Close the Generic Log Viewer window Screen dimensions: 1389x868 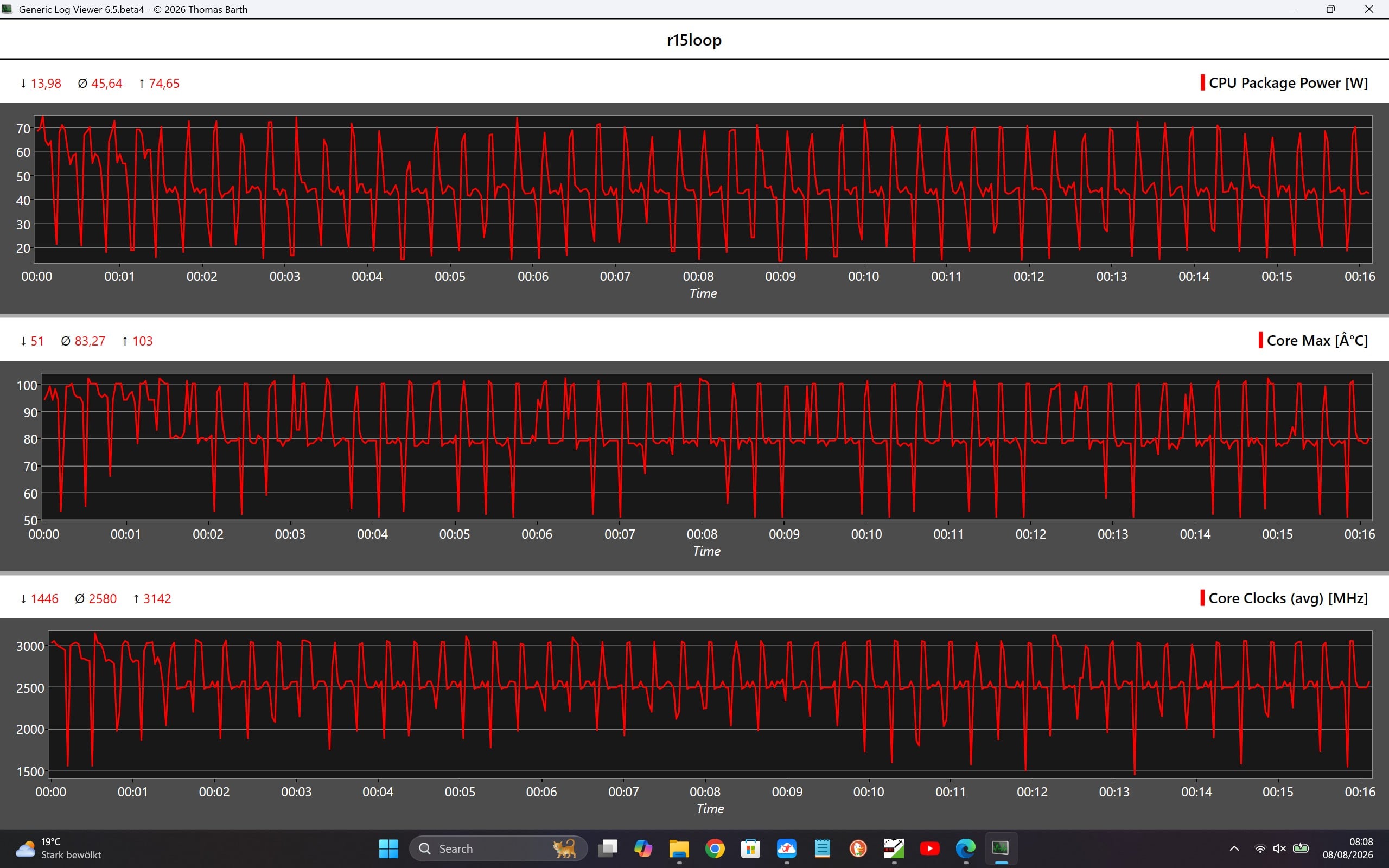point(1369,9)
